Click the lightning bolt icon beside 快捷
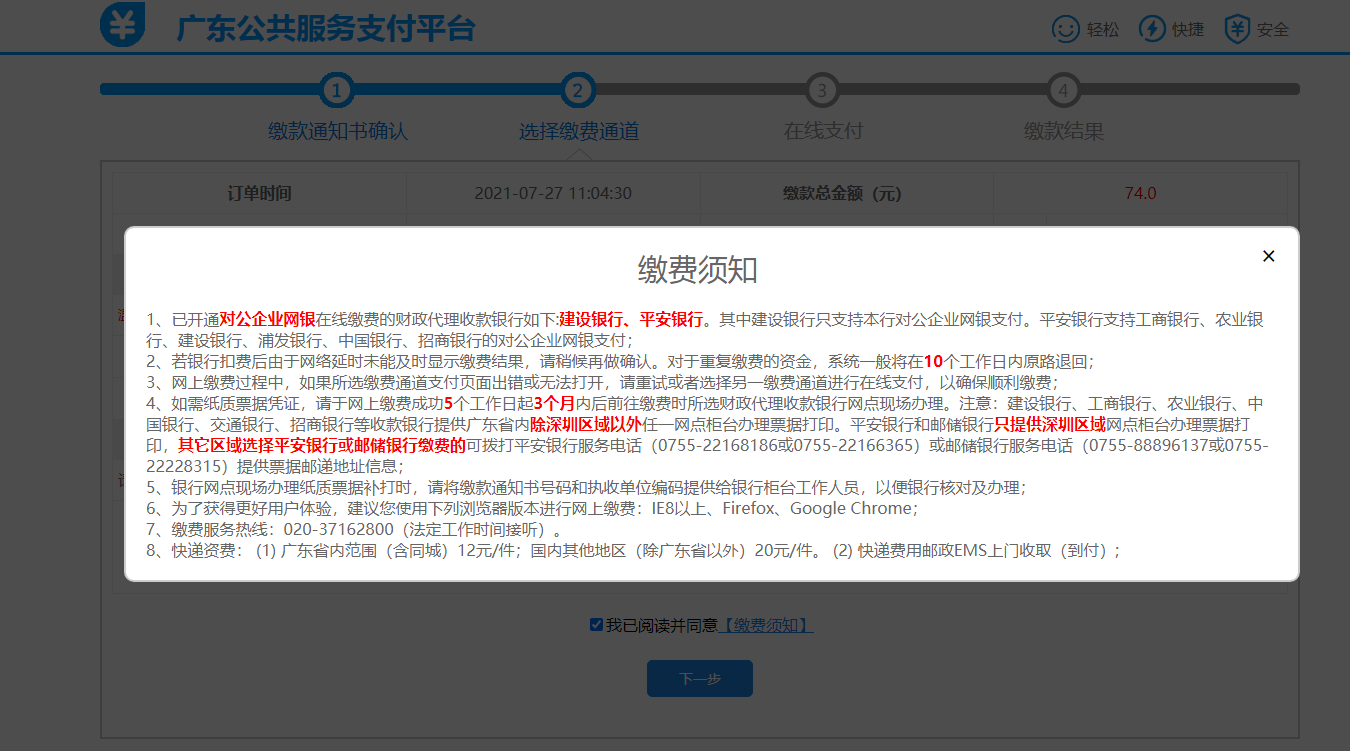 point(1152,29)
